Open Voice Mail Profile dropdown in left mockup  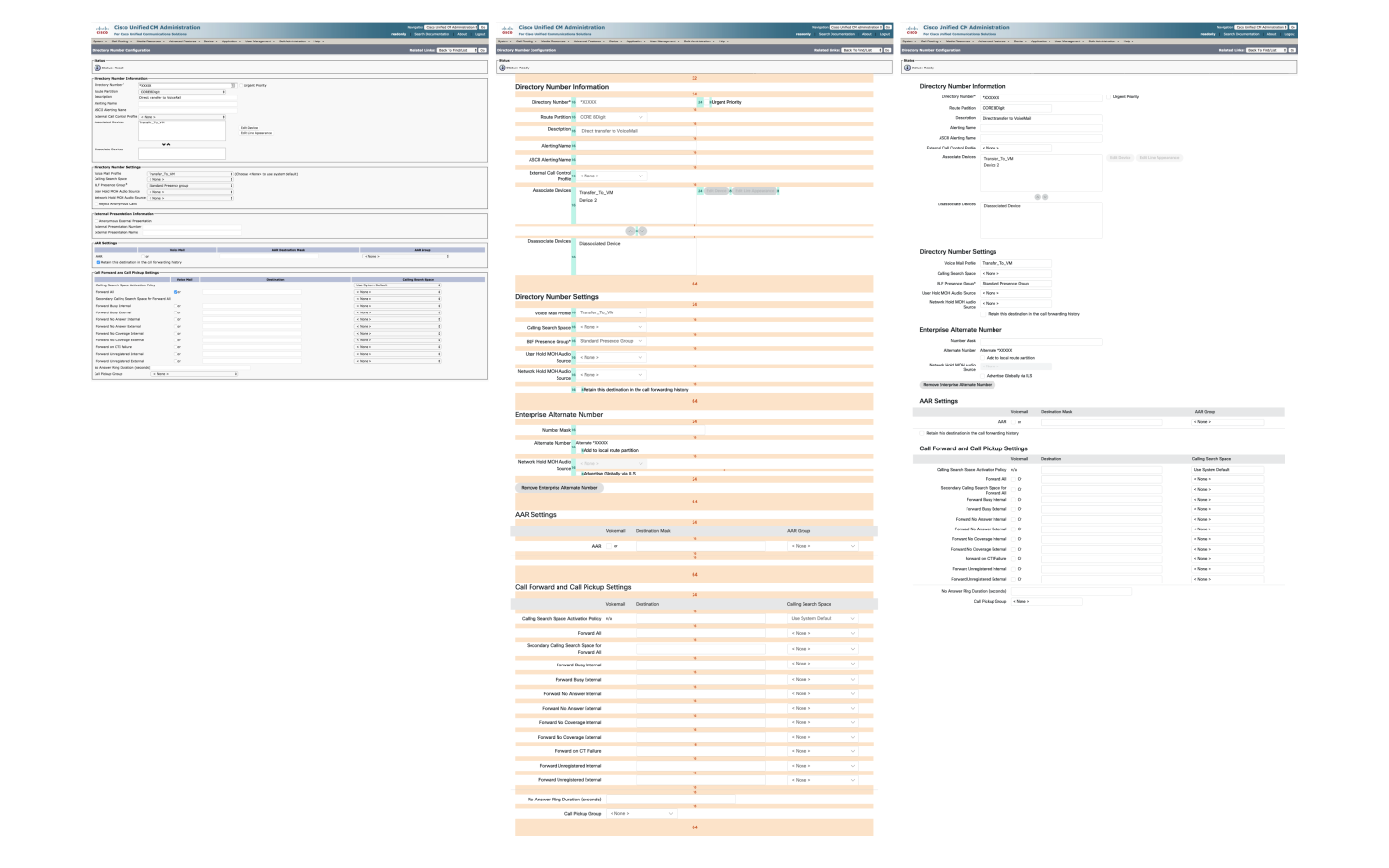coord(190,174)
